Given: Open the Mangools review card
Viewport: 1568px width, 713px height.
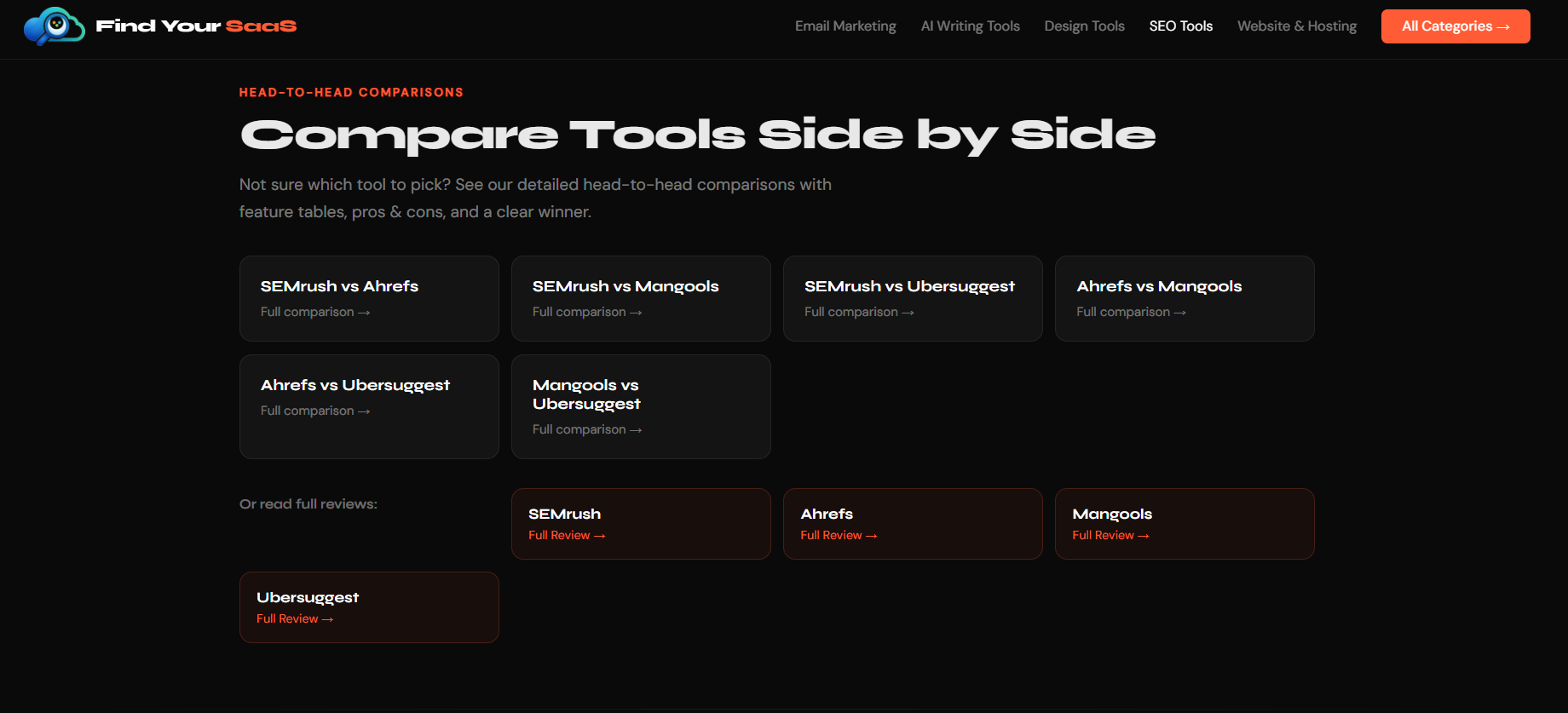Looking at the screenshot, I should click(1185, 524).
